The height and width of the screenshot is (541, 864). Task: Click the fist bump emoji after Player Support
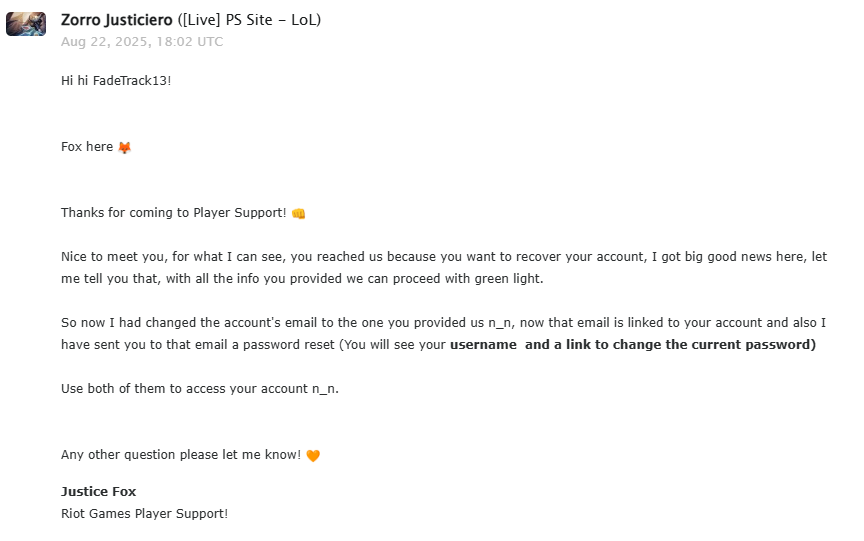[299, 214]
